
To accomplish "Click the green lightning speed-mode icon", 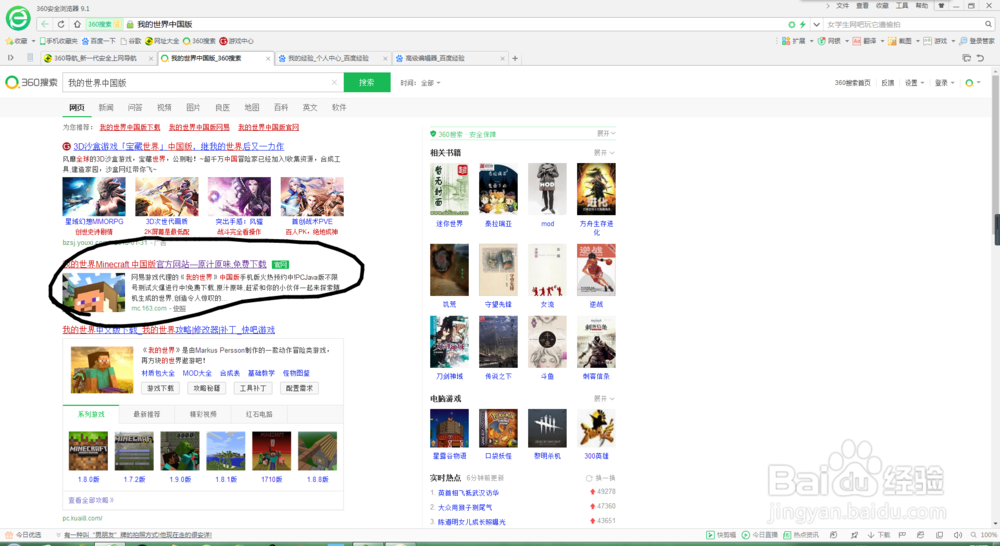I will (x=802, y=24).
